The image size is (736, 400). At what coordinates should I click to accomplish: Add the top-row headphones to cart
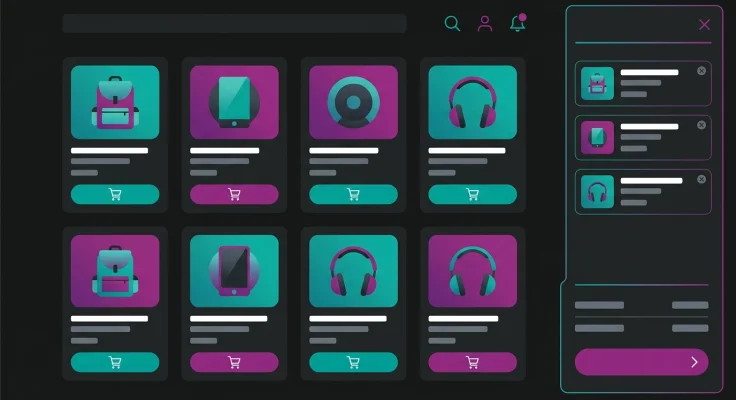[472, 194]
